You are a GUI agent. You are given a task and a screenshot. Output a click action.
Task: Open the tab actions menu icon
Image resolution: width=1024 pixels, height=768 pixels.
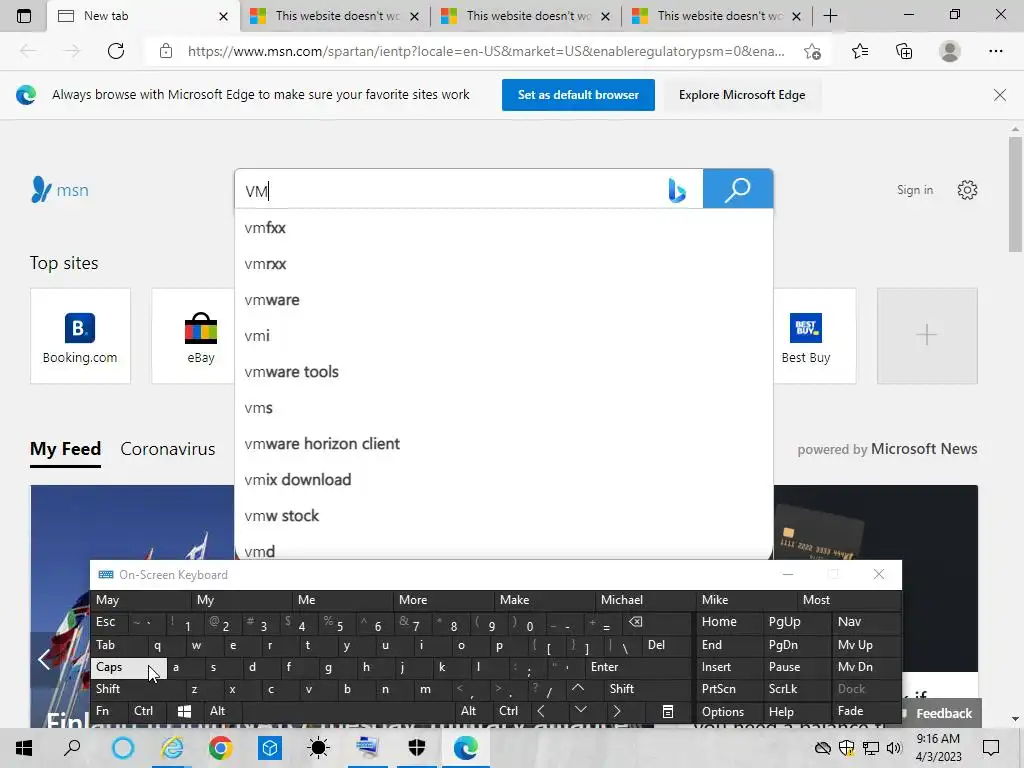[24, 16]
